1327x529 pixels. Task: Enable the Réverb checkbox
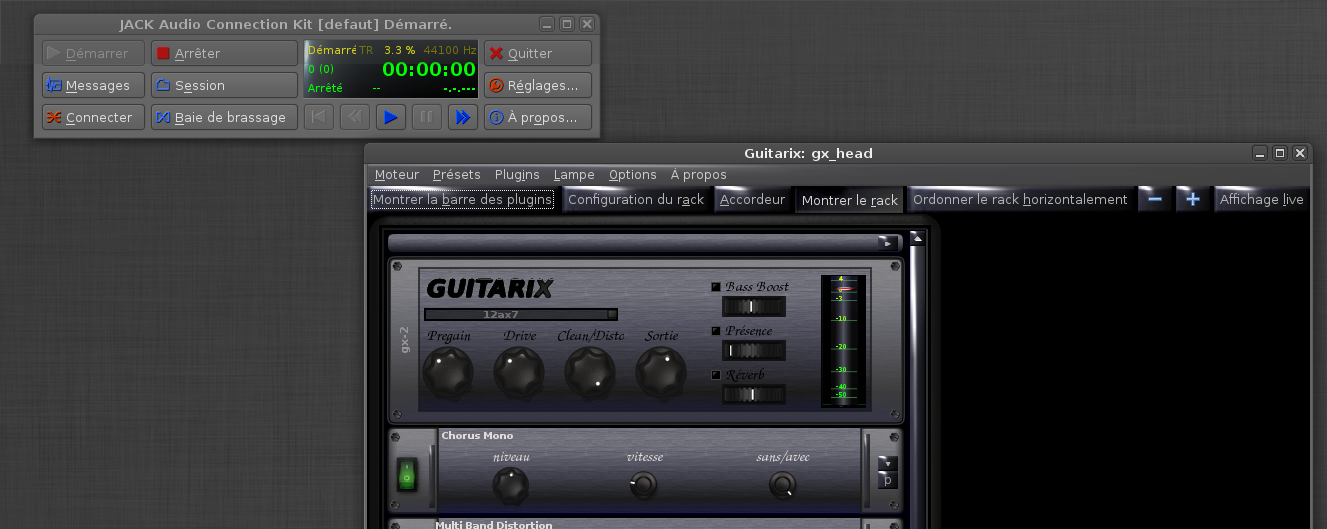click(x=716, y=375)
